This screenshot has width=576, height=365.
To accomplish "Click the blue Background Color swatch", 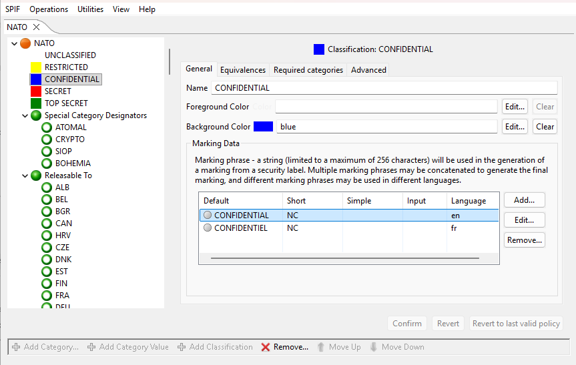I will [x=263, y=127].
